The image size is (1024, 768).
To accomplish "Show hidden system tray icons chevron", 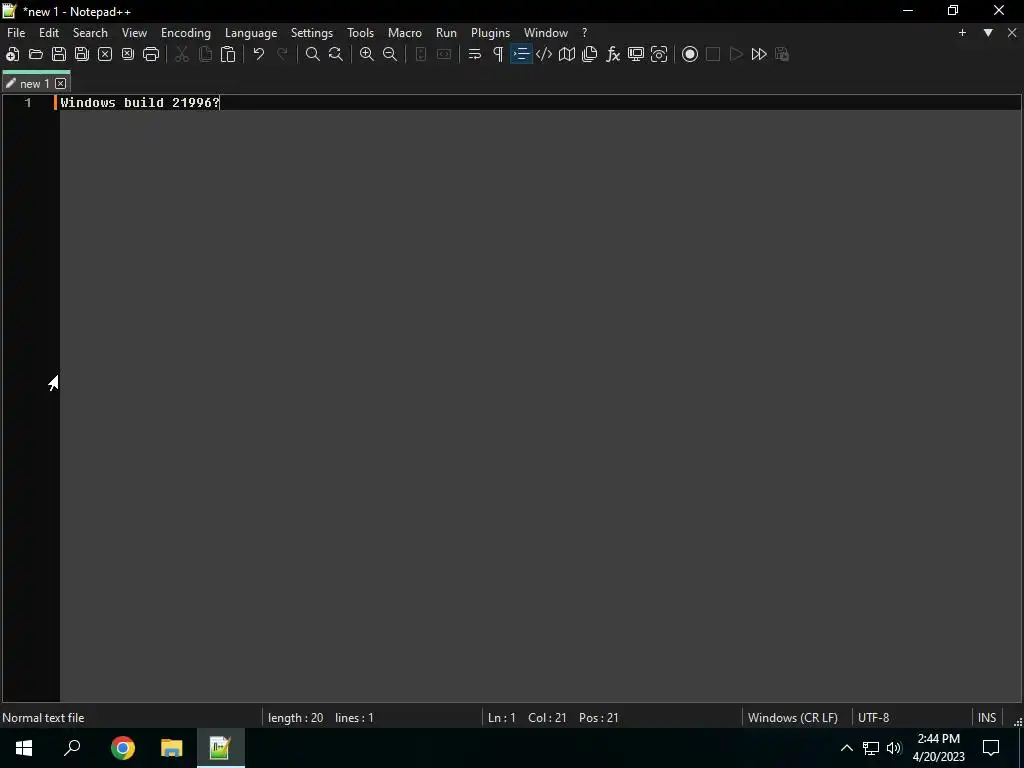I will click(846, 748).
